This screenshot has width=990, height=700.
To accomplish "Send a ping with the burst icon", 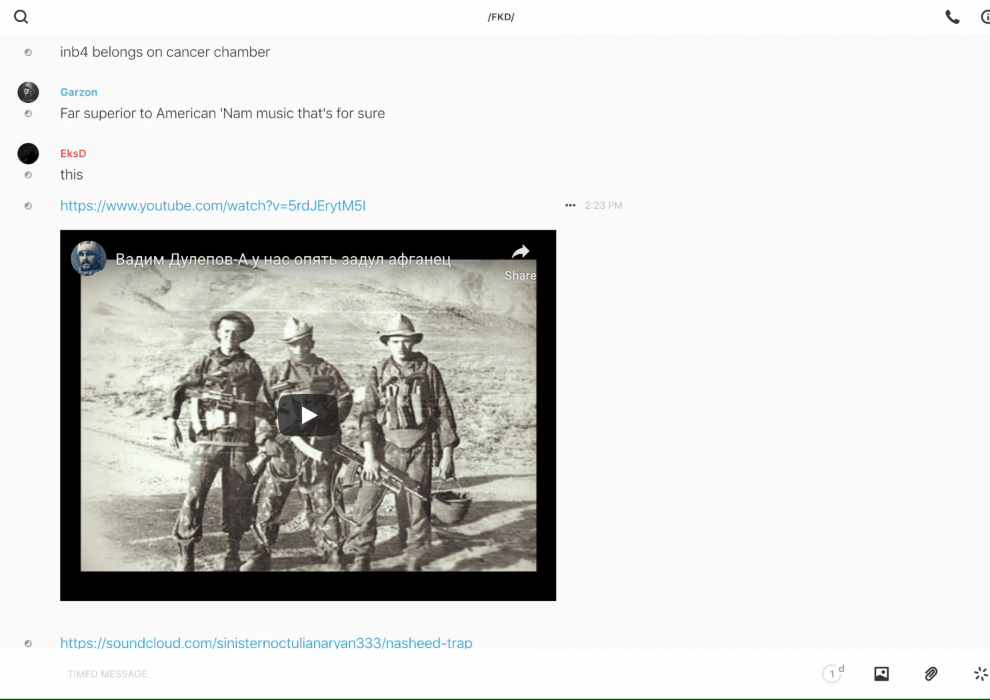I will (980, 674).
